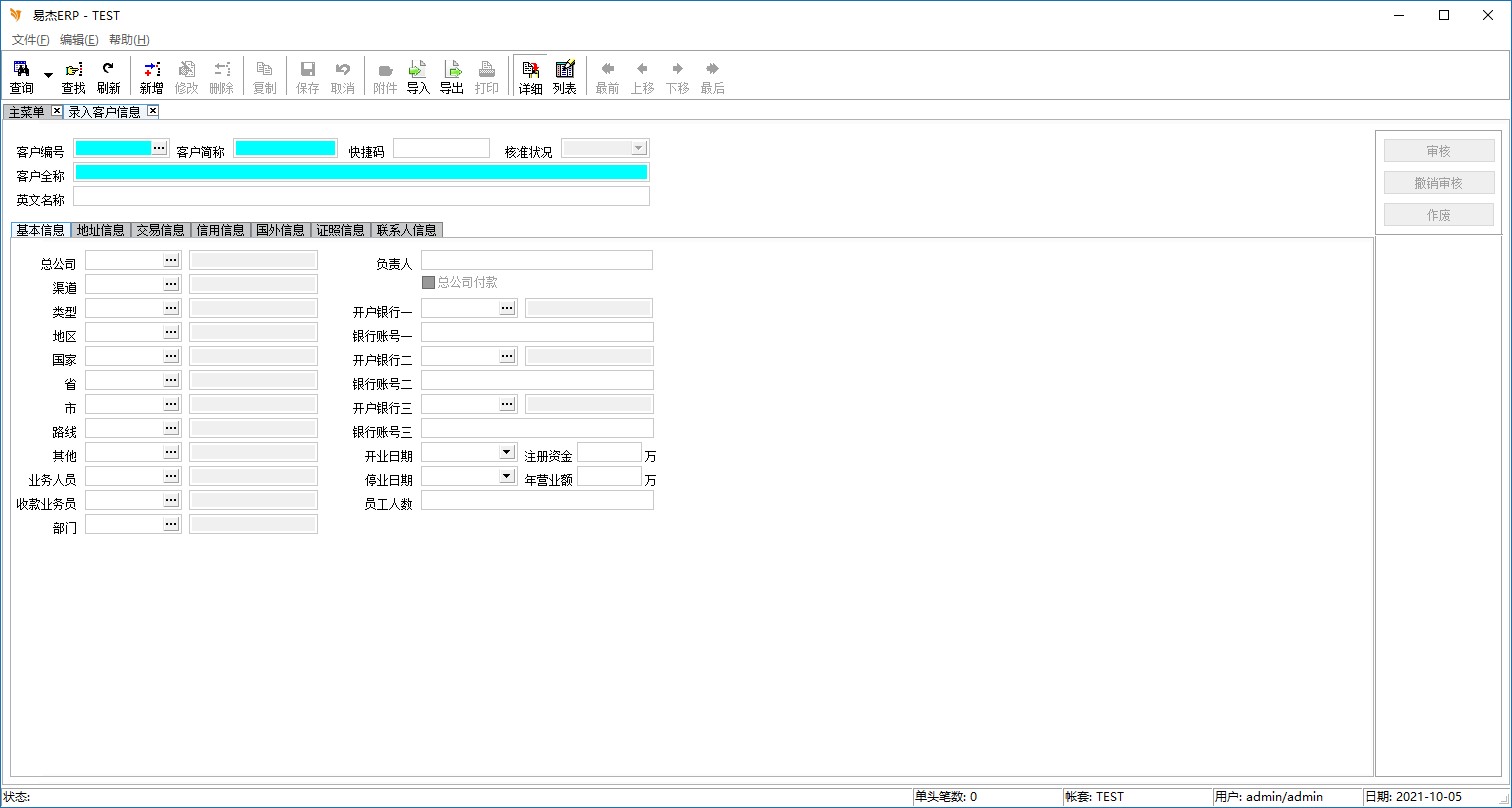The width and height of the screenshot is (1512, 808).
Task: Click the 客户编号 lookup ellipsis button
Action: pyautogui.click(x=159, y=148)
